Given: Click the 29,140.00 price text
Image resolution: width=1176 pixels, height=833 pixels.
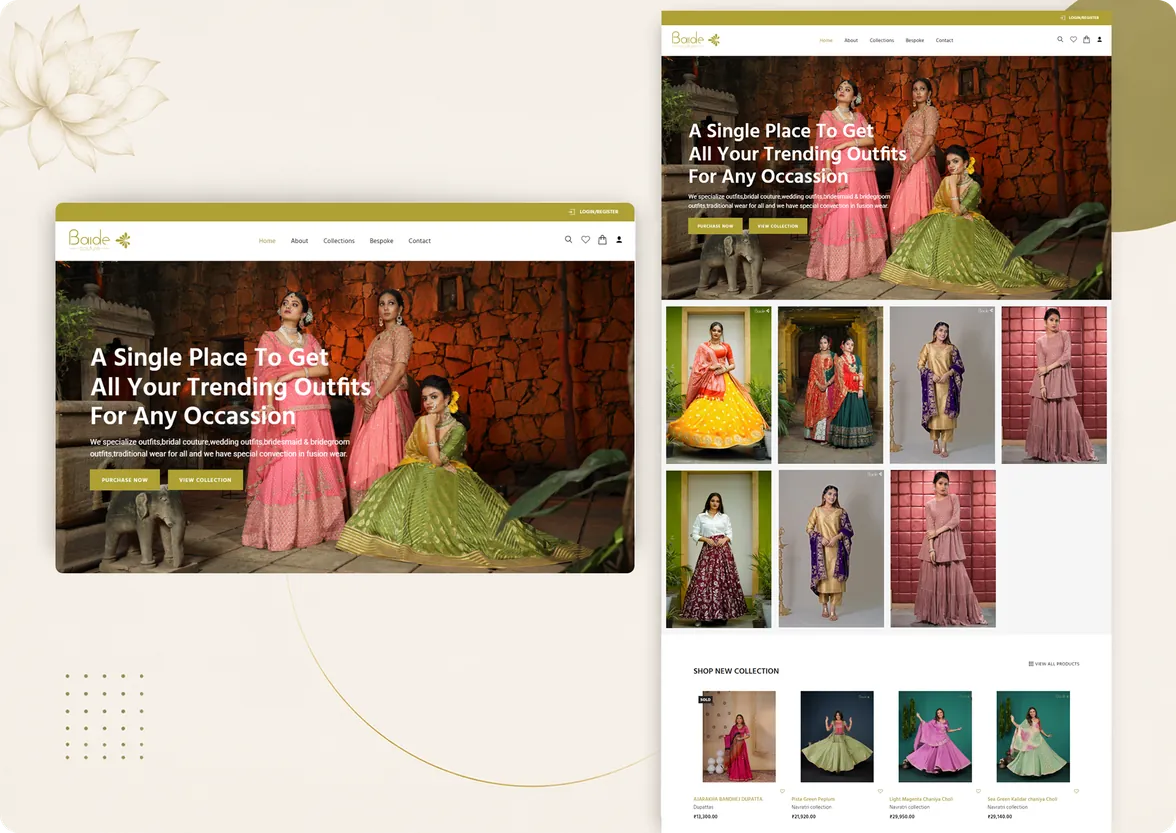Looking at the screenshot, I should pyautogui.click(x=1000, y=817).
